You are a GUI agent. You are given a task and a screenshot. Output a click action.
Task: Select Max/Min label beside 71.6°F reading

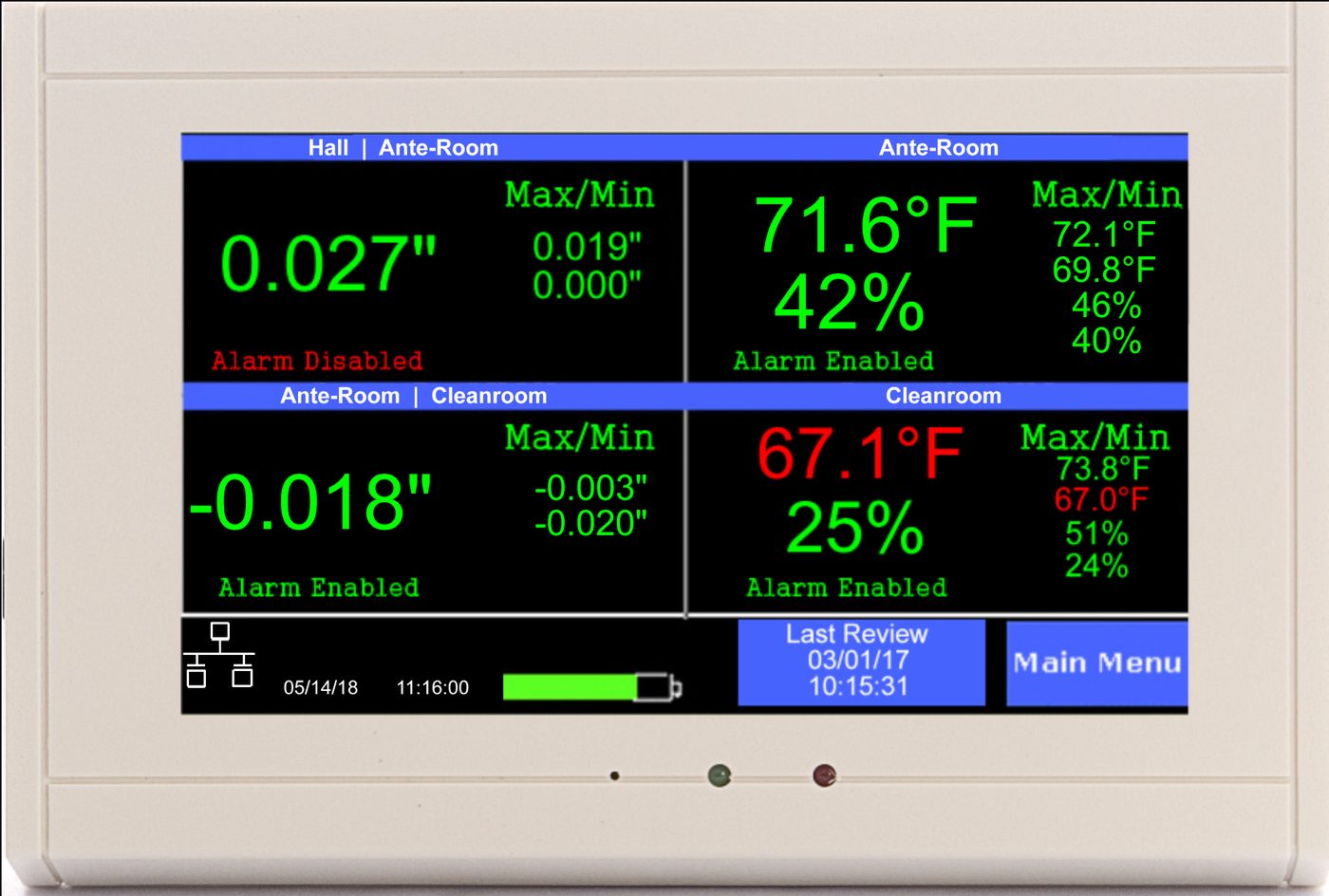pyautogui.click(x=1107, y=195)
